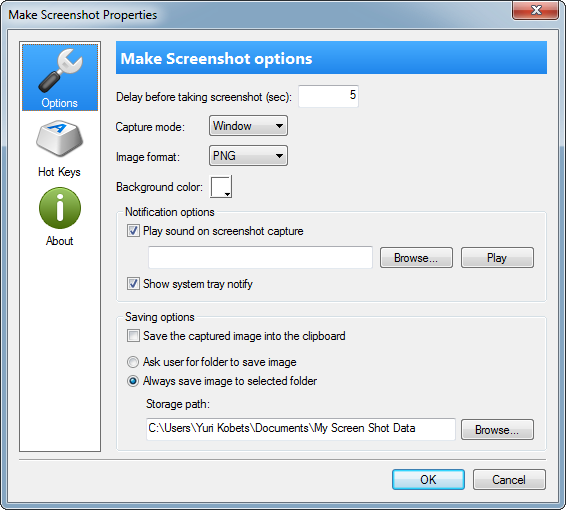Open the Background color picker swatch
This screenshot has width=566, height=510.
[221, 187]
